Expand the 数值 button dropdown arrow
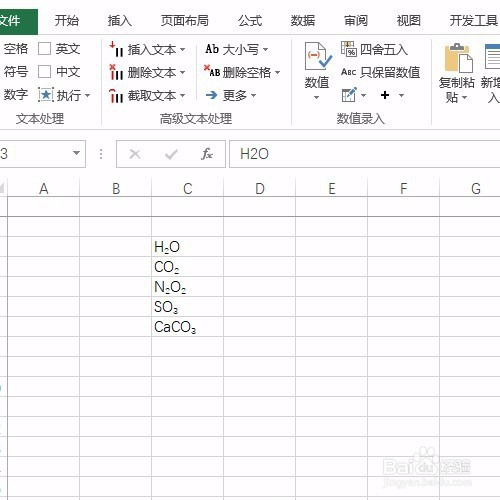This screenshot has height=500, width=500. [317, 98]
